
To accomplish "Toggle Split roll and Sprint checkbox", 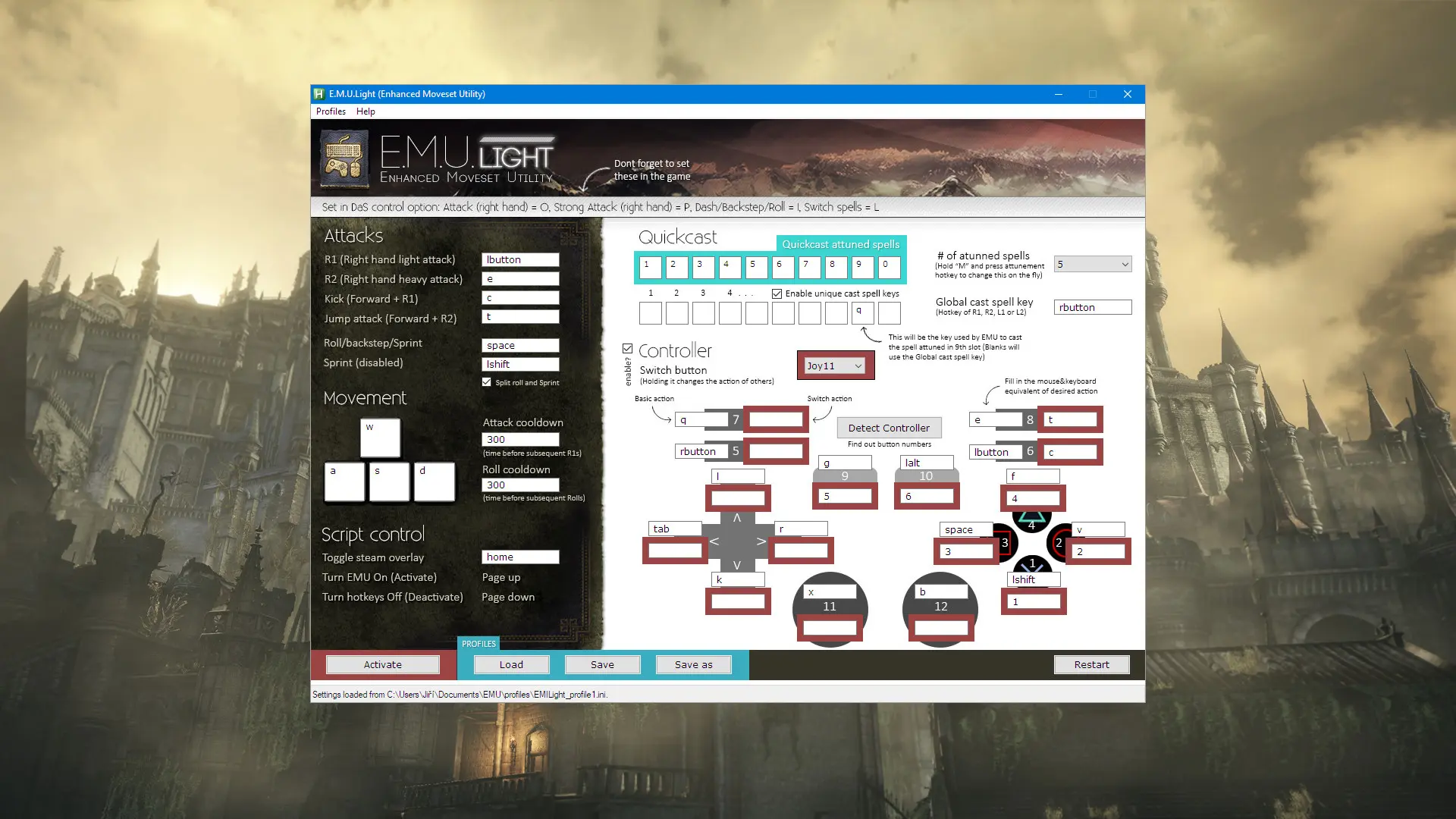I will pos(485,382).
